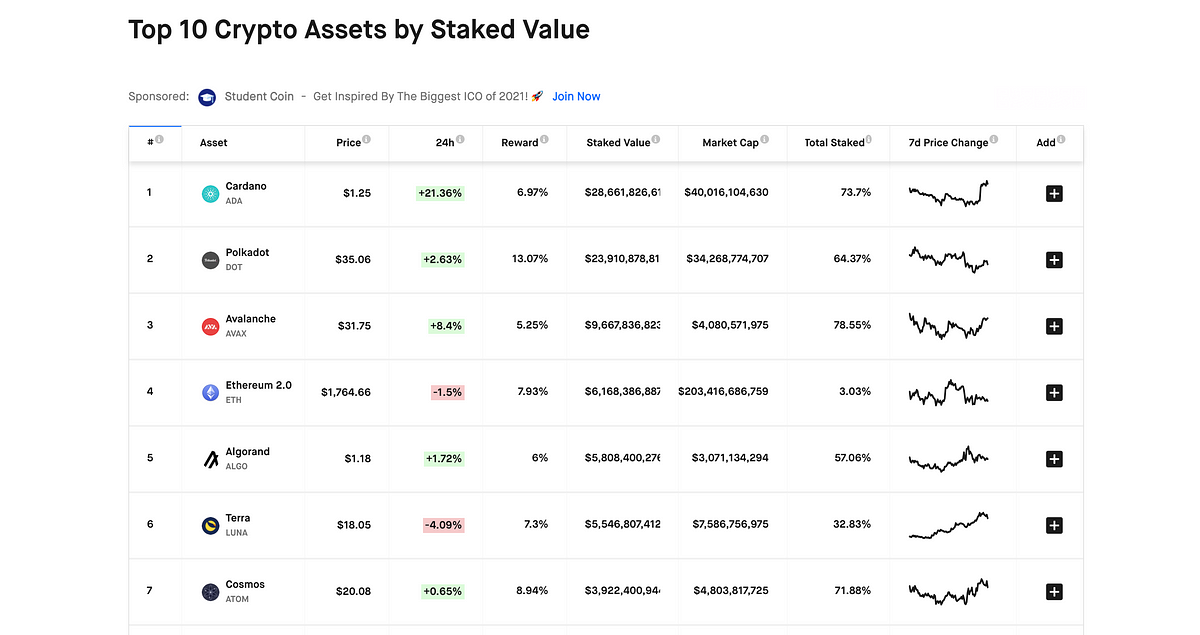Open the Avalanche 7d price chart
Screen dimensions: 1200x635
(949, 326)
